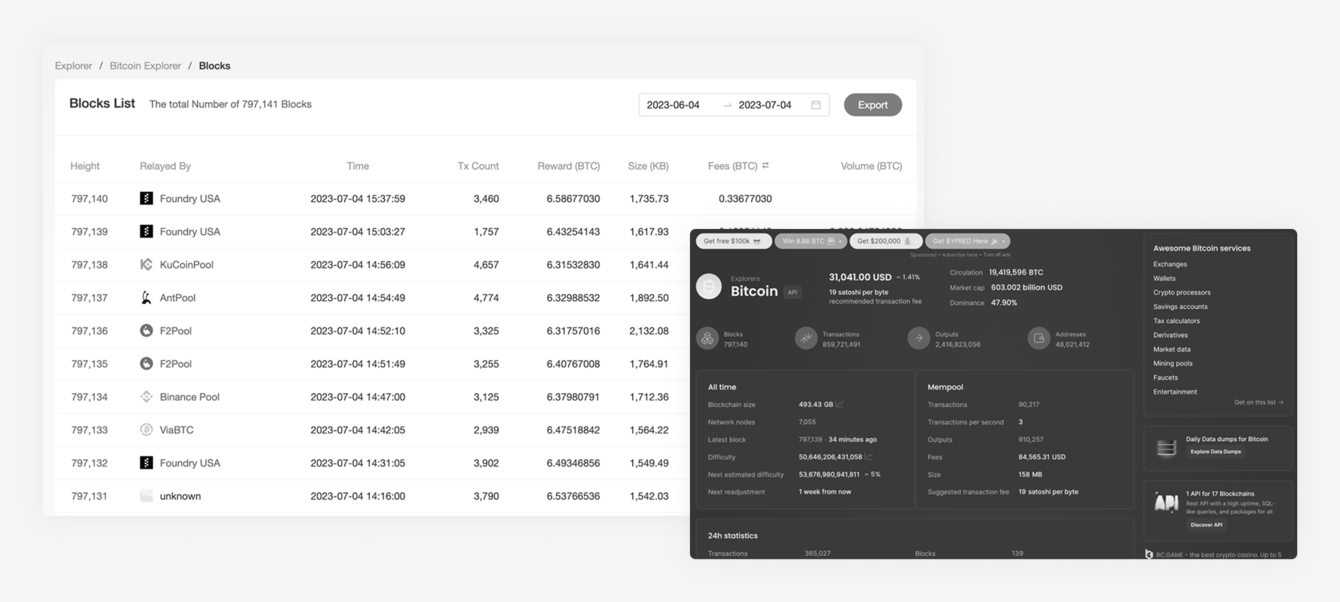Click the ViaBTC logo icon

pyautogui.click(x=146, y=430)
